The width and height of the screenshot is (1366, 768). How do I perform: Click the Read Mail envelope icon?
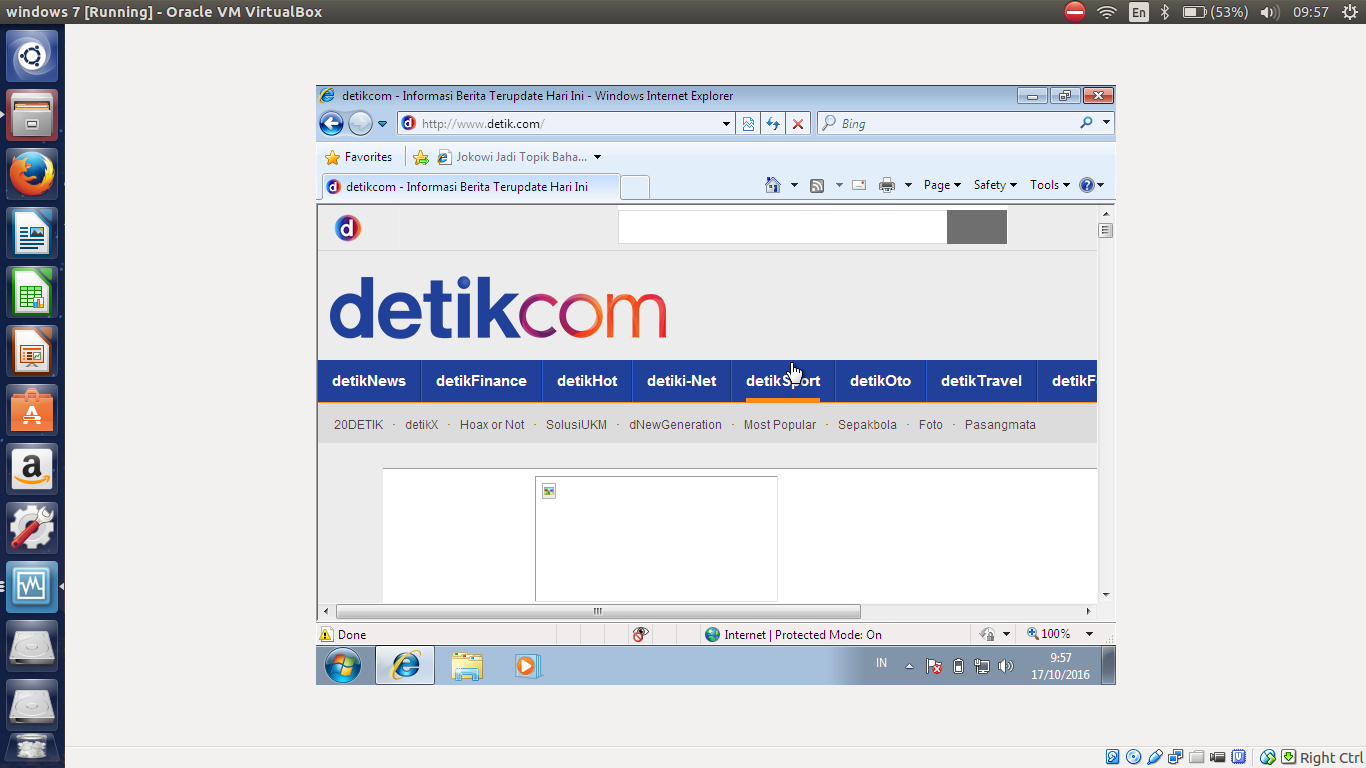[859, 185]
